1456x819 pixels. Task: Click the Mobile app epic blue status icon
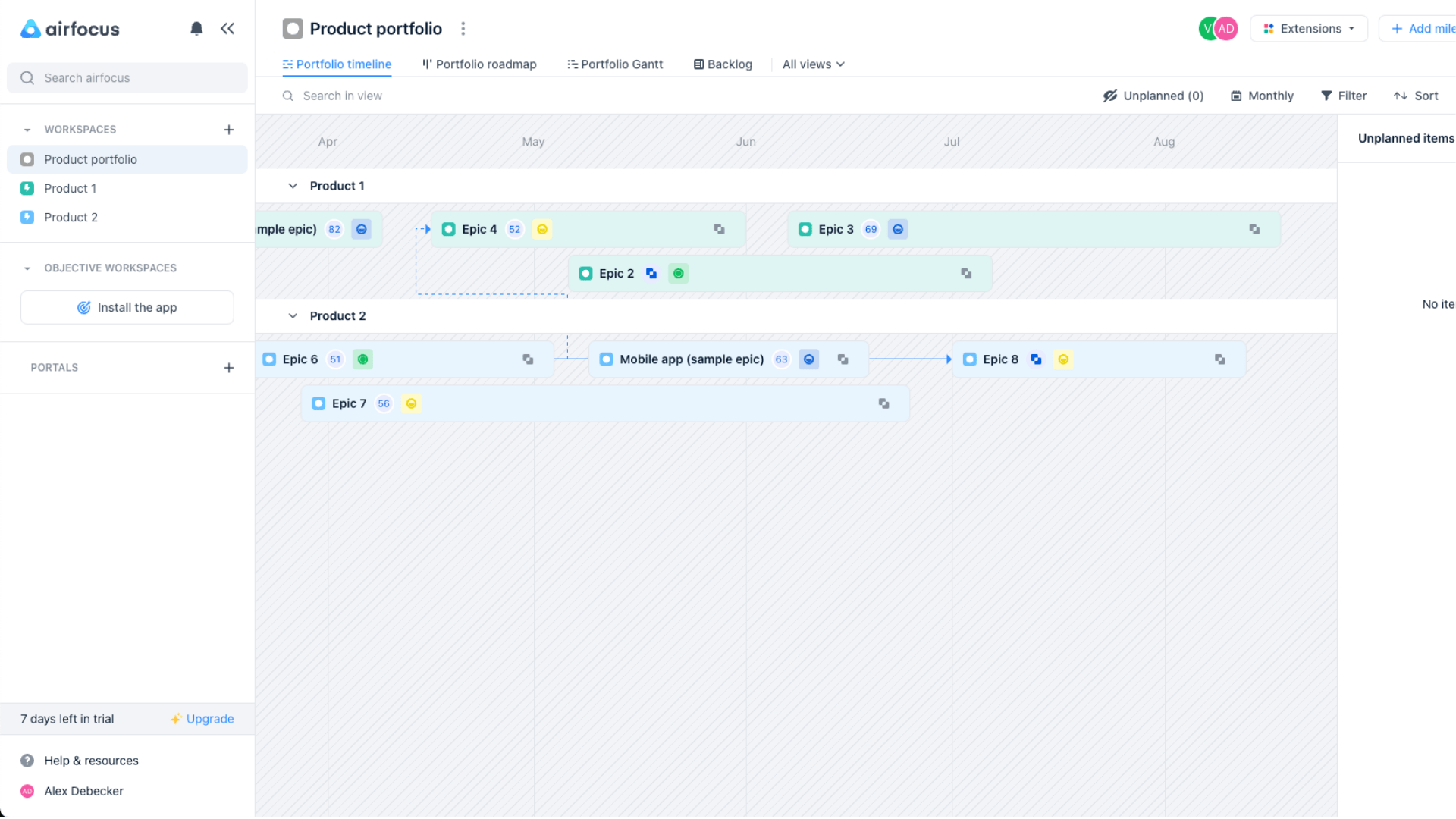pos(809,359)
